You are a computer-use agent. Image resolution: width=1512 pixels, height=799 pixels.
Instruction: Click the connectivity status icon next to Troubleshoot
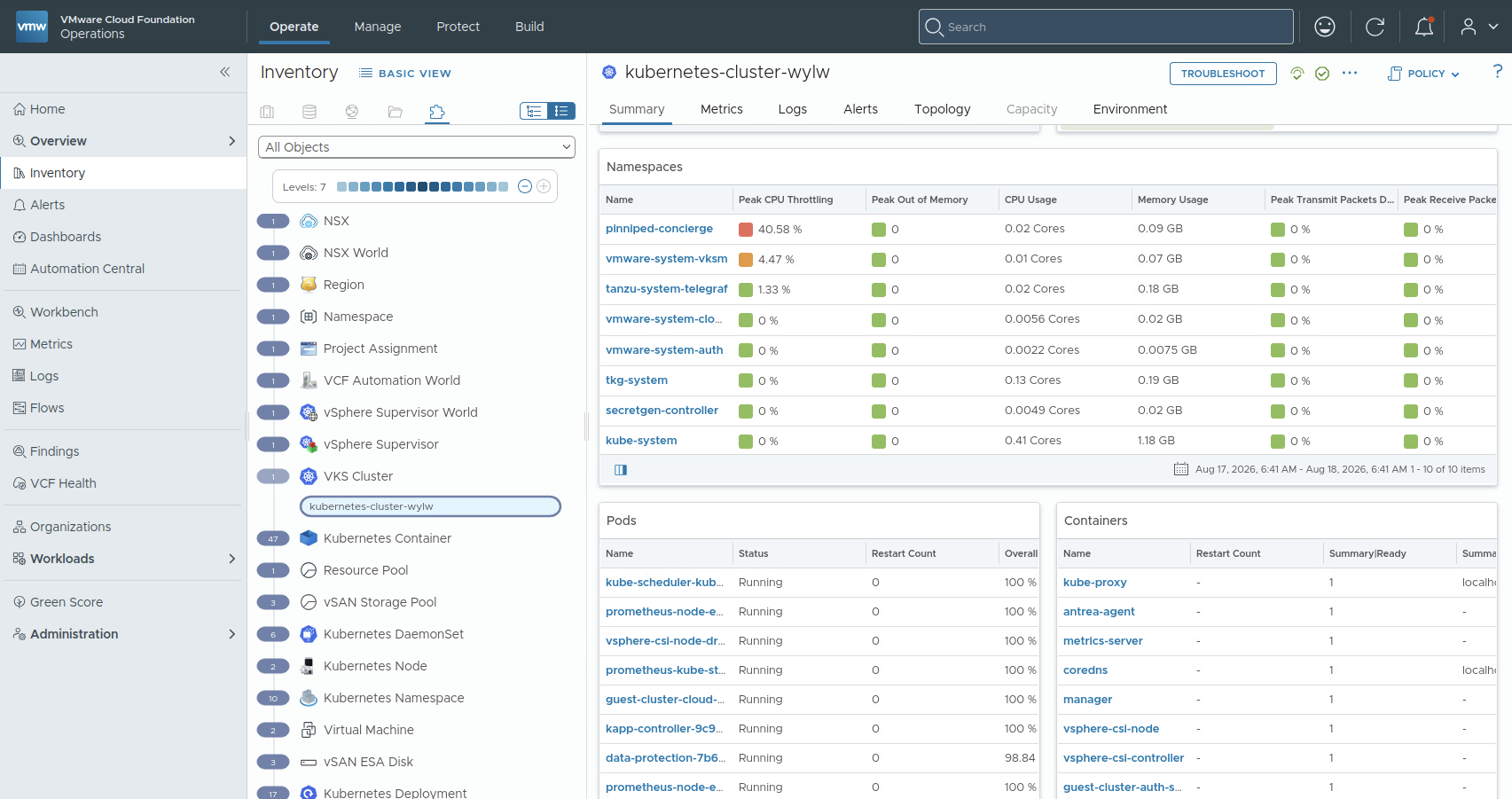pyautogui.click(x=1297, y=74)
